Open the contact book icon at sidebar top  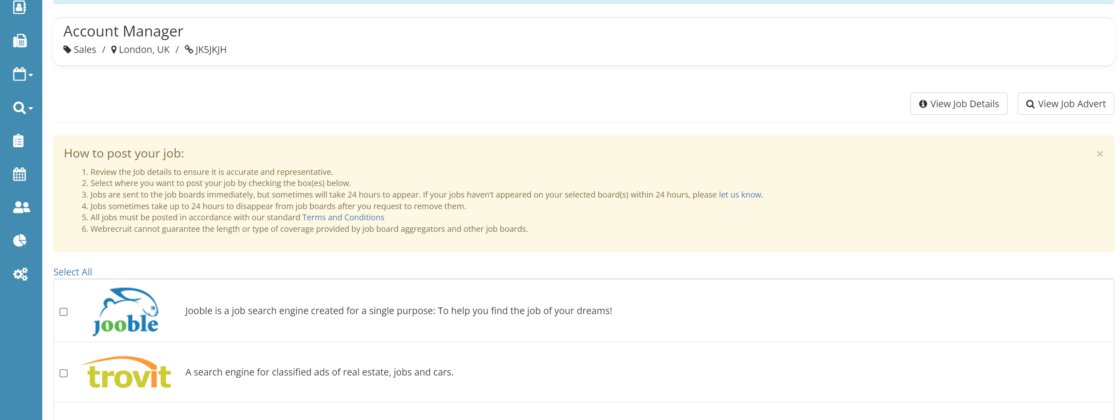[x=19, y=7]
